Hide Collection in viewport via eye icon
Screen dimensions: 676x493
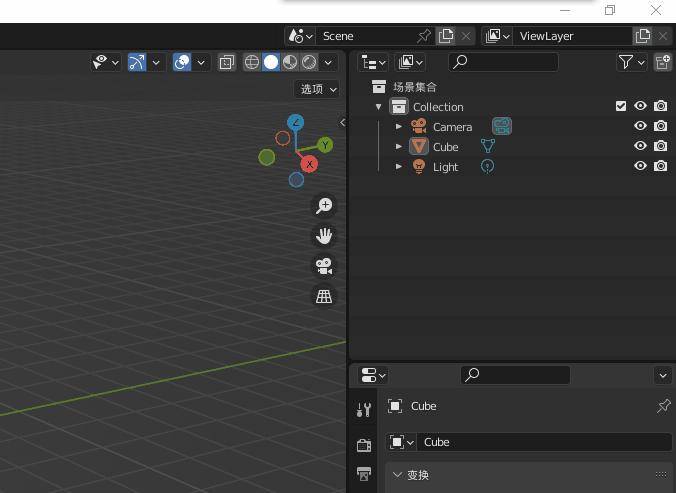641,106
